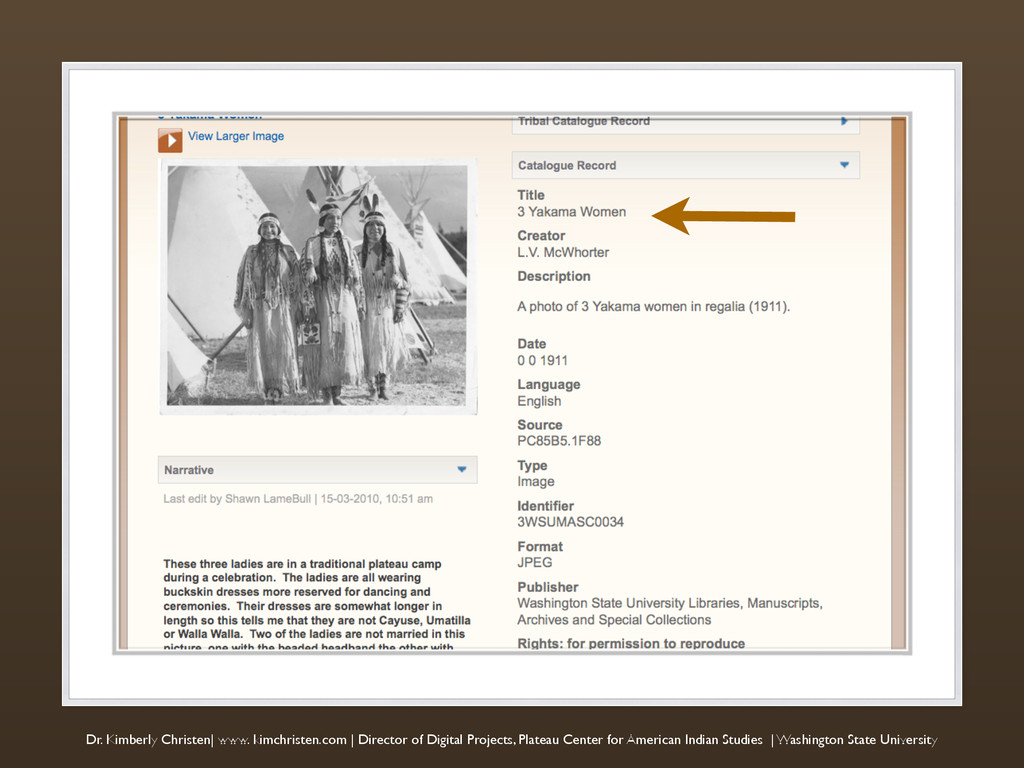The image size is (1024, 768).
Task: Open the View Larger Image link
Action: click(236, 136)
